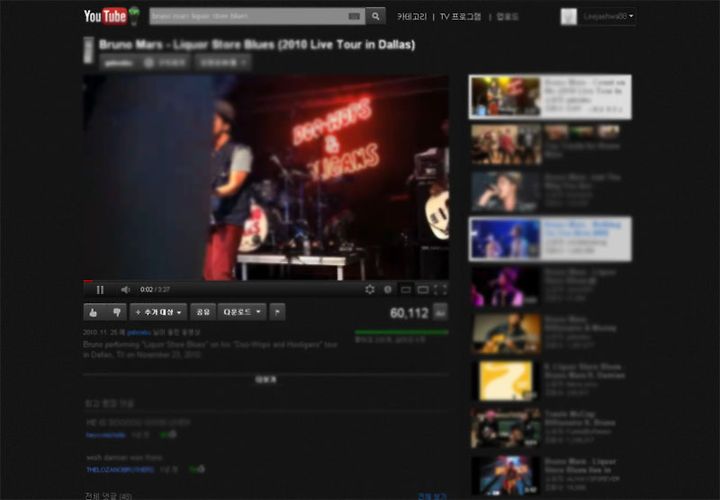This screenshot has height=500, width=720.
Task: Like the video with thumbs up
Action: tap(94, 312)
